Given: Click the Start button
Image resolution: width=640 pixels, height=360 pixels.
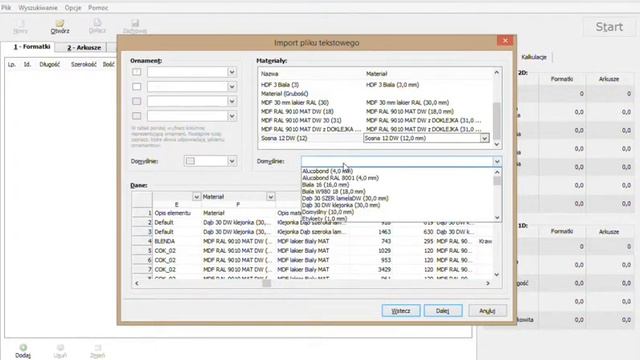Looking at the screenshot, I should (x=609, y=27).
